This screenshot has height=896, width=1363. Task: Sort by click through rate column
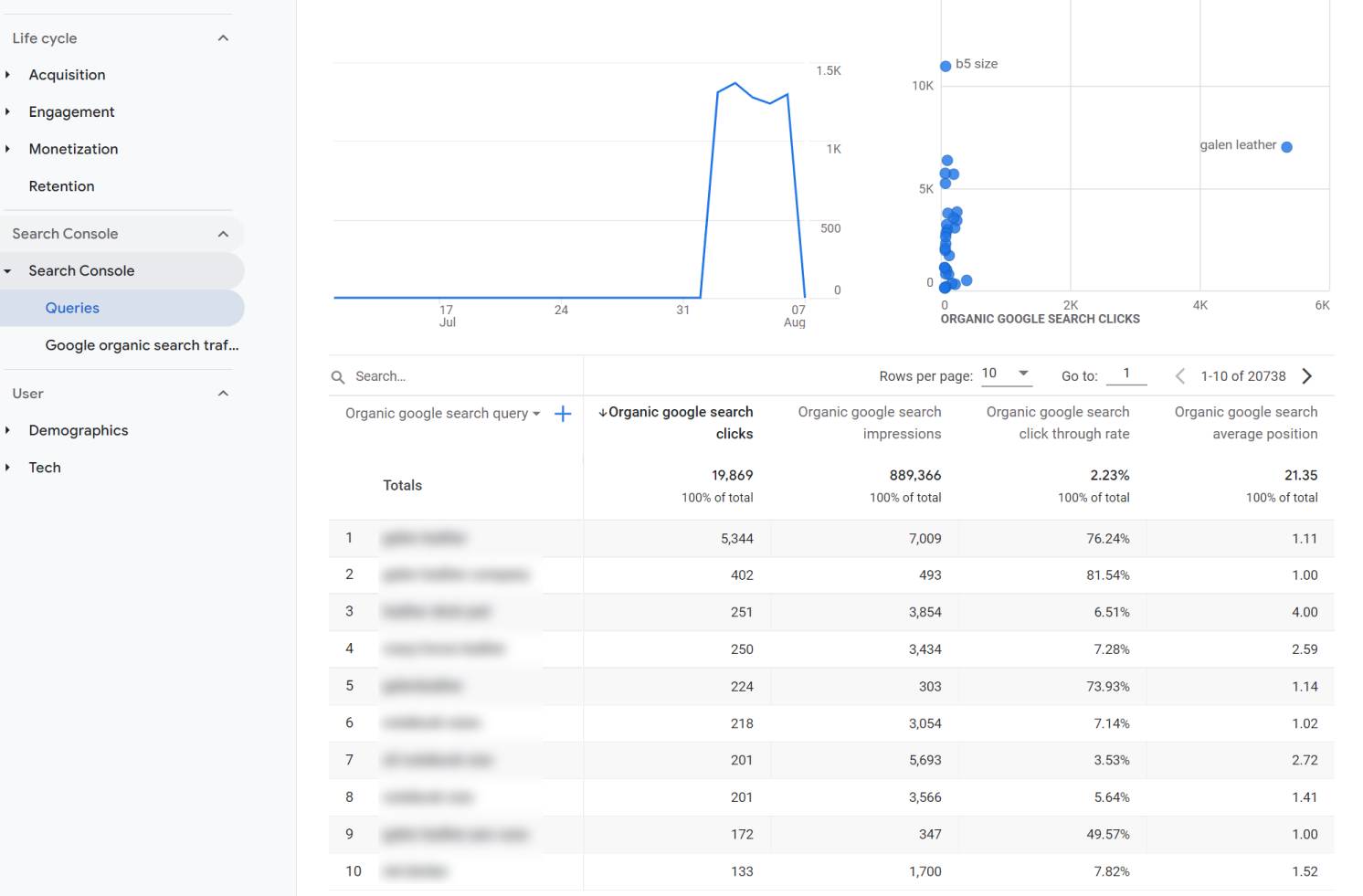[1058, 423]
